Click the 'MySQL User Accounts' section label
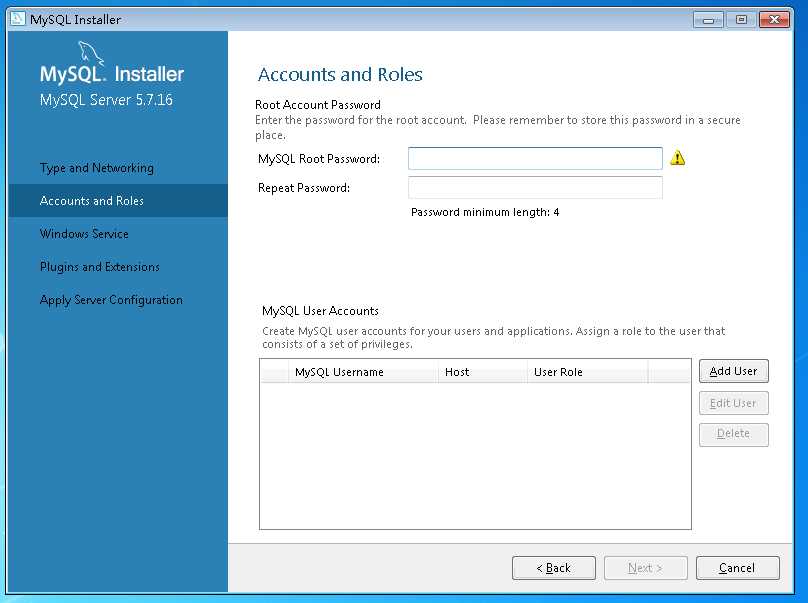Image resolution: width=808 pixels, height=603 pixels. 321,311
